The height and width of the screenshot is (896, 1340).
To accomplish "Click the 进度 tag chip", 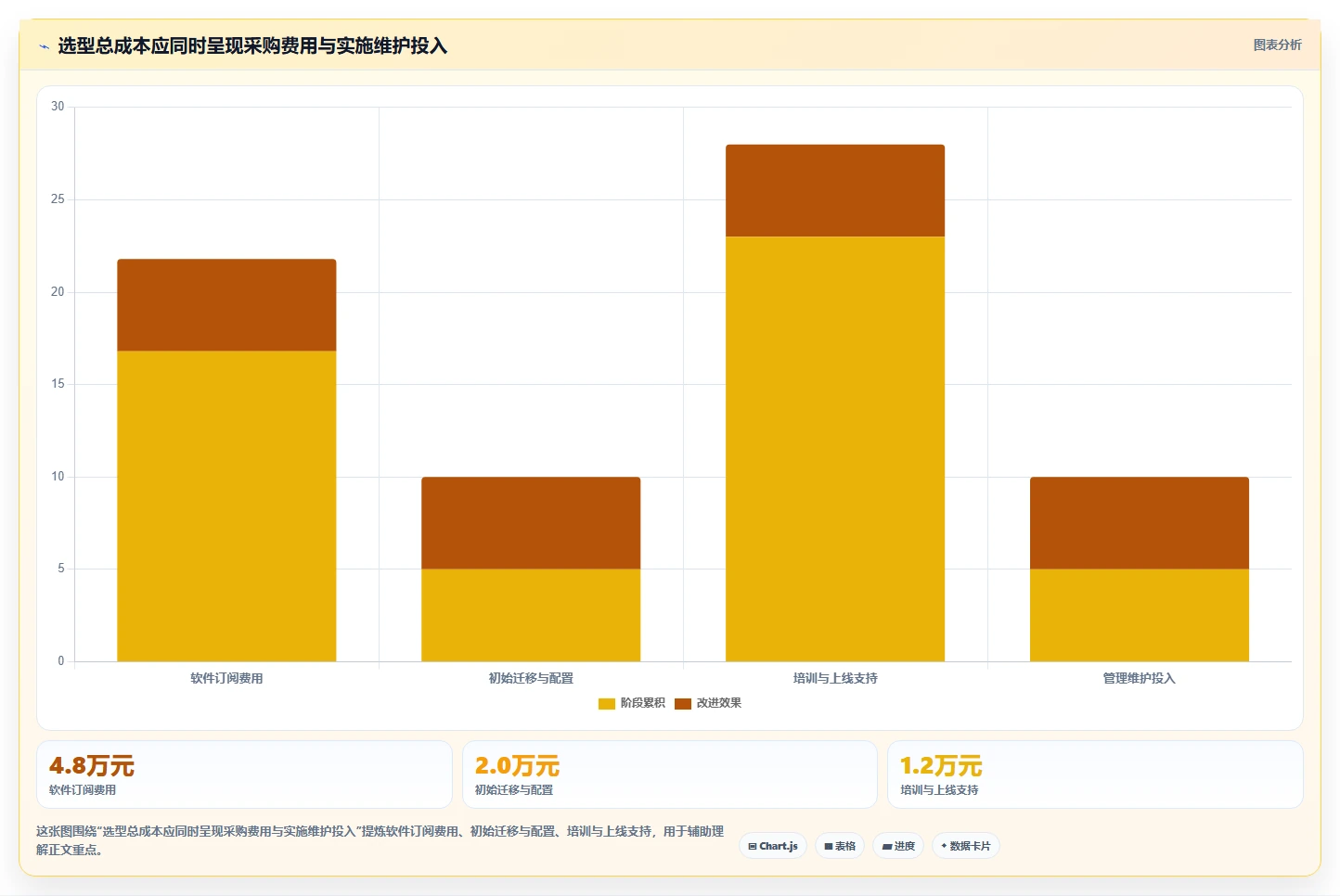I will point(898,846).
